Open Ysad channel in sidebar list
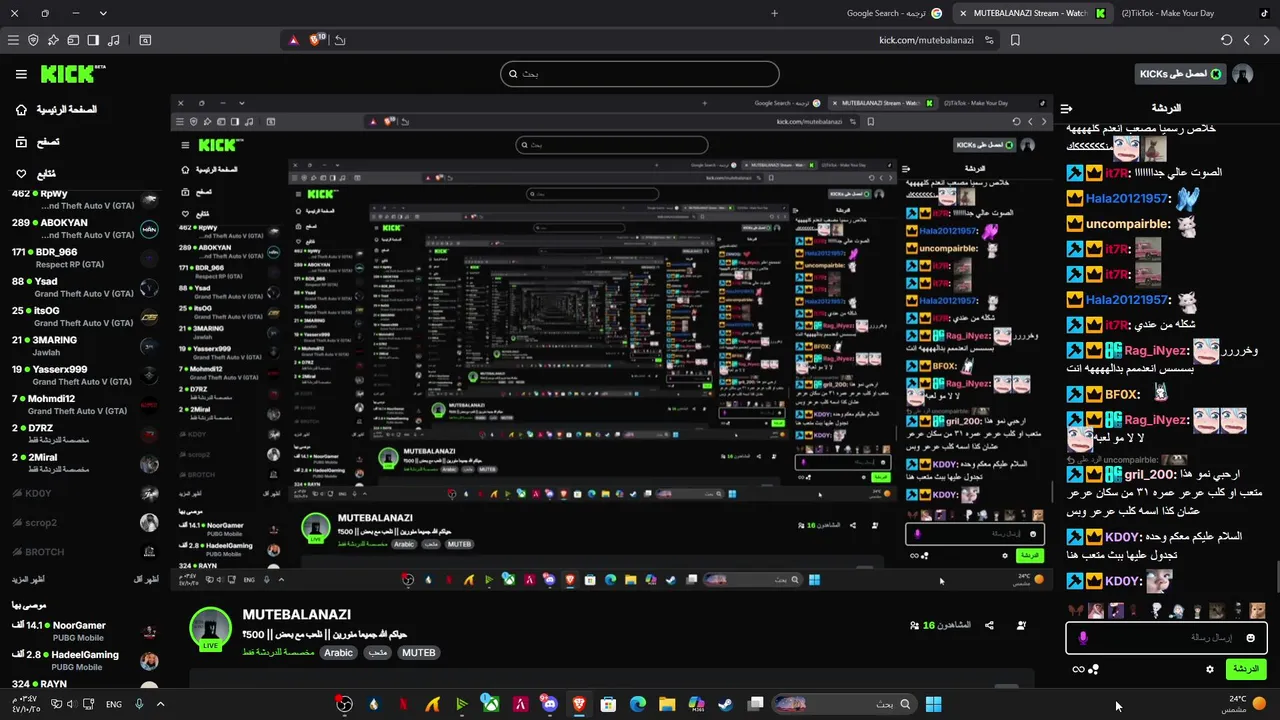 pyautogui.click(x=84, y=288)
